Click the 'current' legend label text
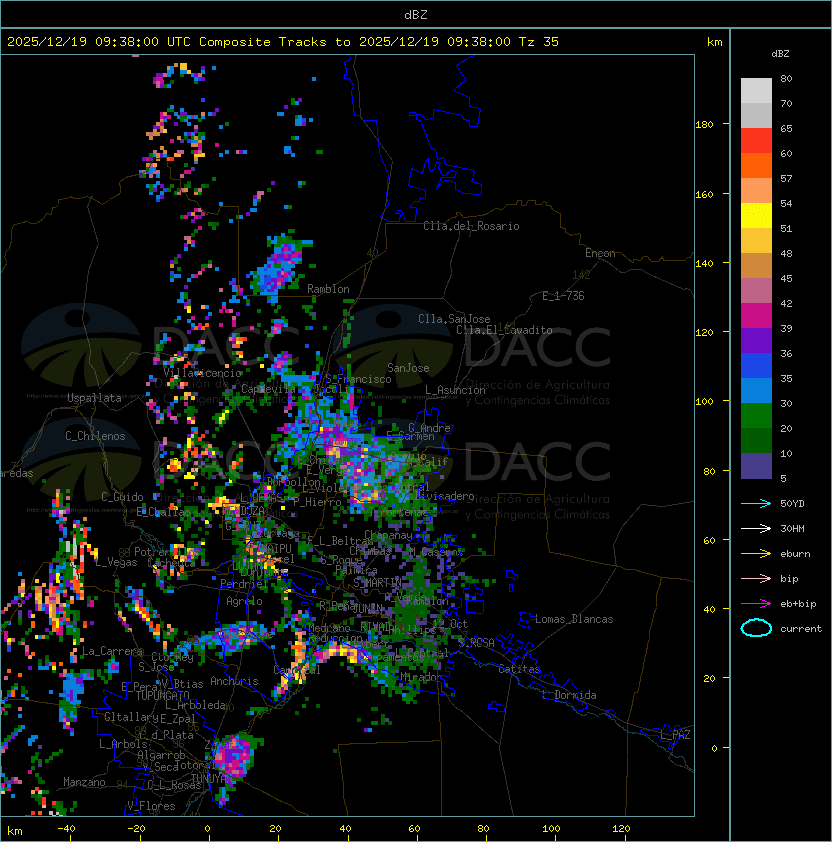 (801, 628)
